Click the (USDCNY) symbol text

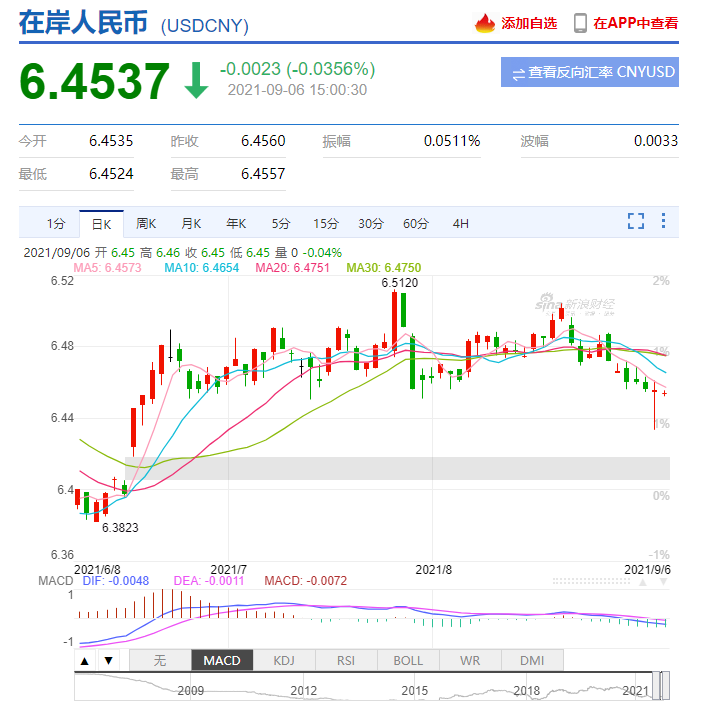coord(205,26)
